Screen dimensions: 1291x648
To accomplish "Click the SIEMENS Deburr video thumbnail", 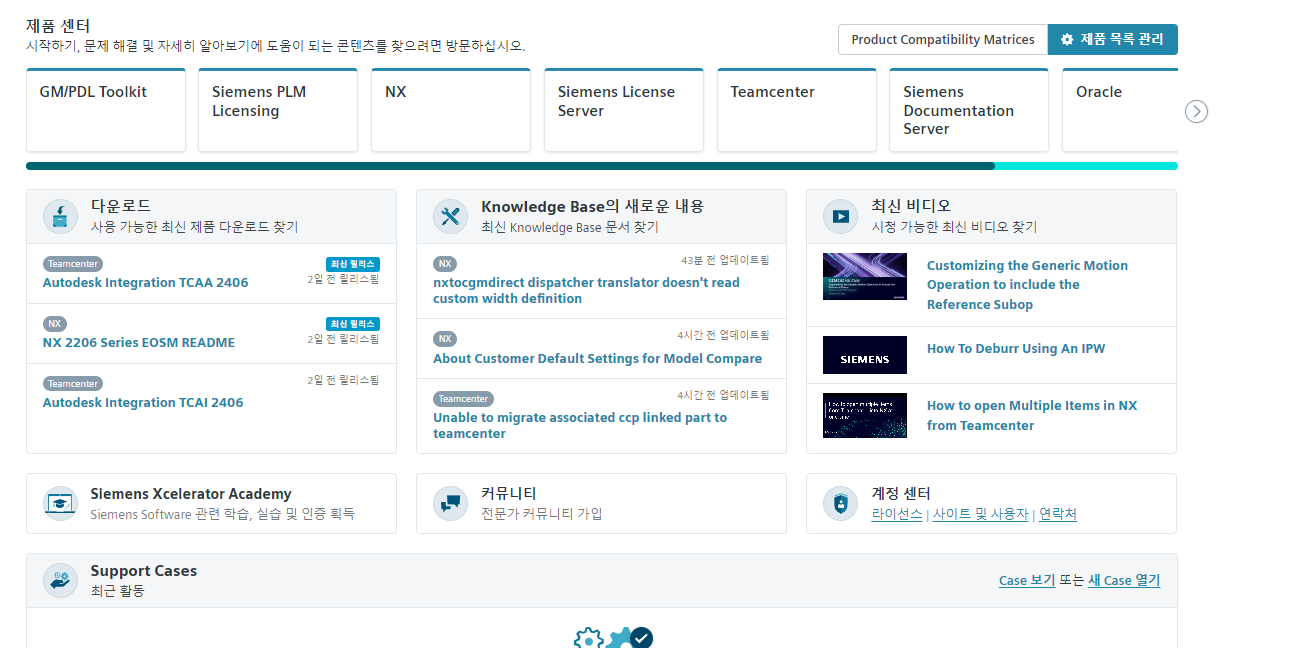I will click(865, 355).
